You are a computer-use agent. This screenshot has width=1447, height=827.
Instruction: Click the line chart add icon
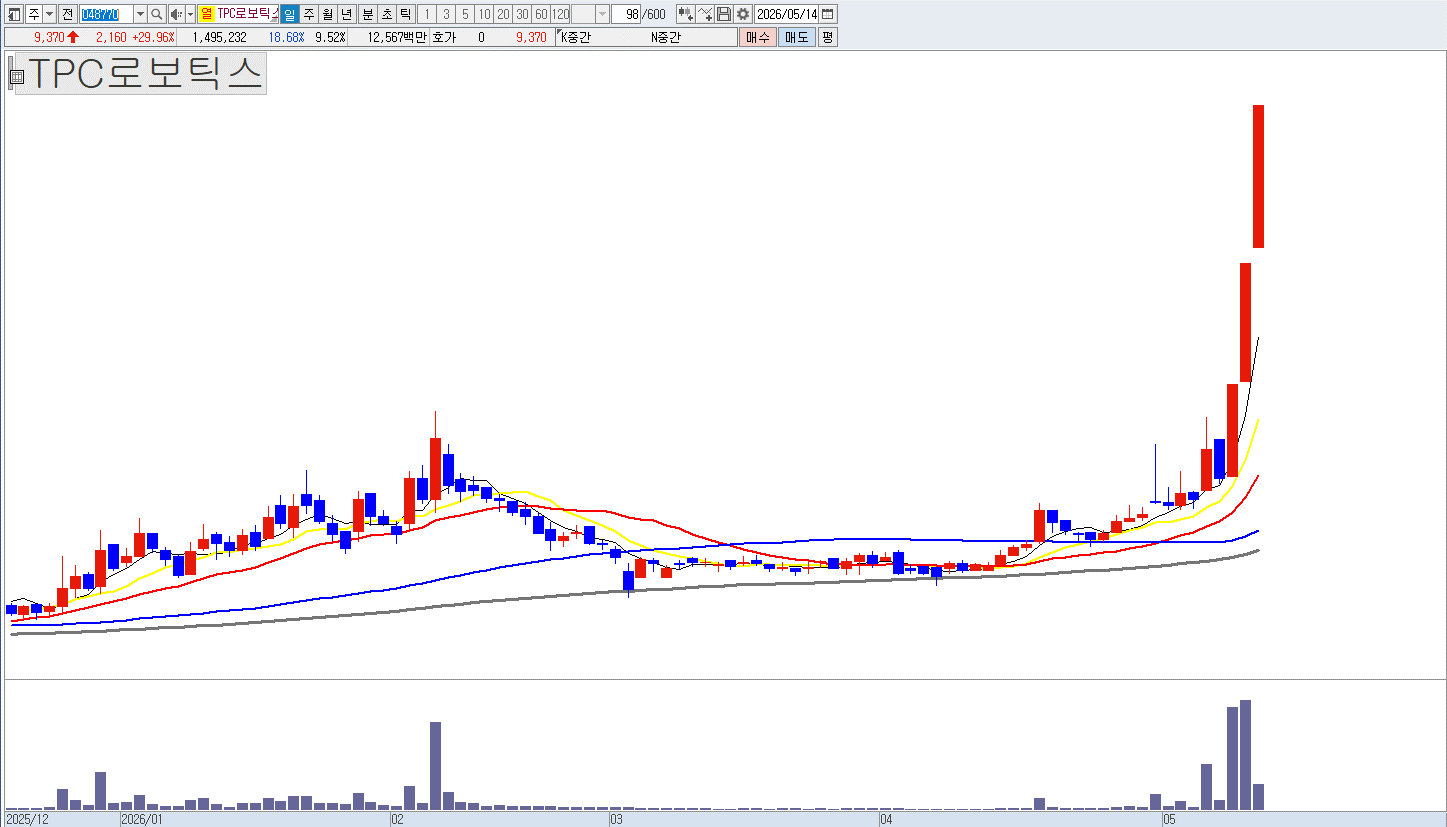pos(705,14)
